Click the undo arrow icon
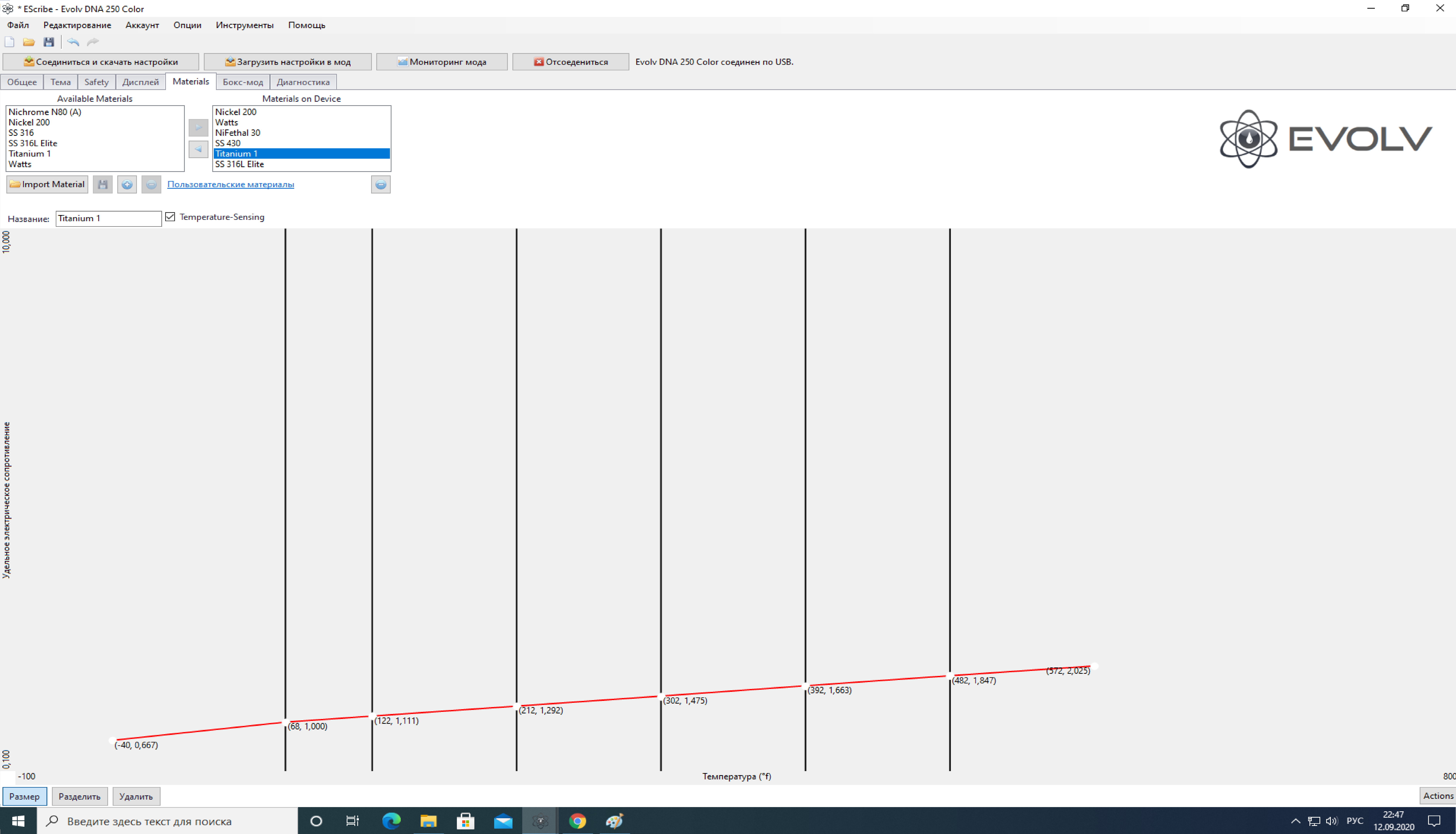The image size is (1456, 834). (73, 42)
